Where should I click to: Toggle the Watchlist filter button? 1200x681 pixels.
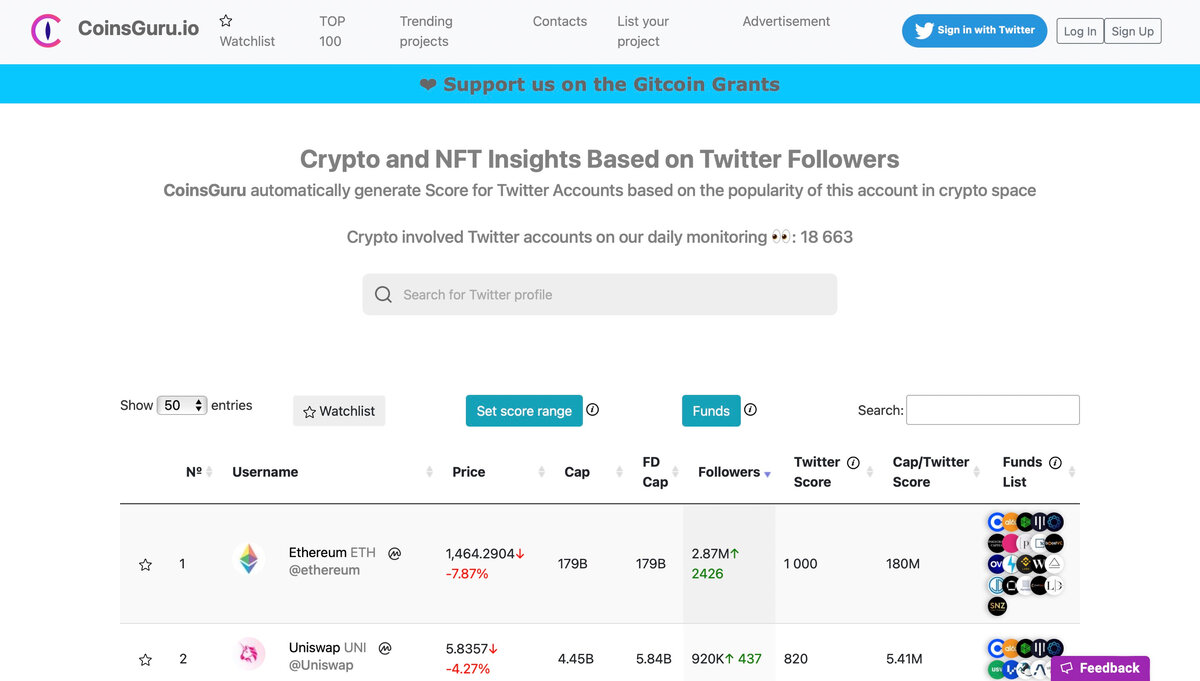[339, 411]
